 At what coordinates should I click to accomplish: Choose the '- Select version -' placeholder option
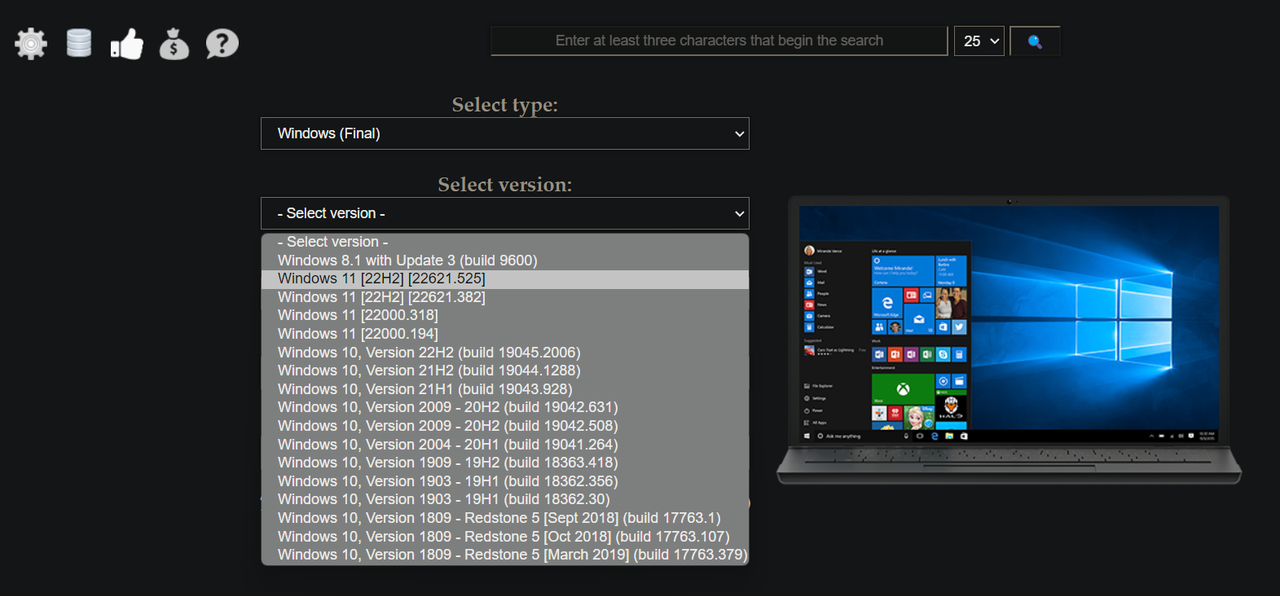point(505,242)
